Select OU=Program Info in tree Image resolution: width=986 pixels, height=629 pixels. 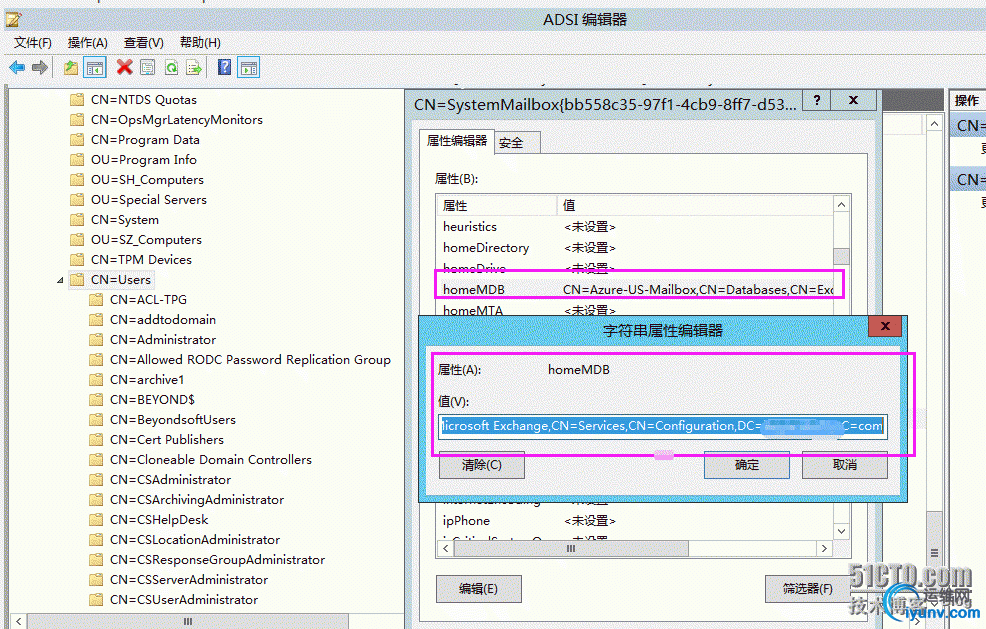tap(143, 160)
